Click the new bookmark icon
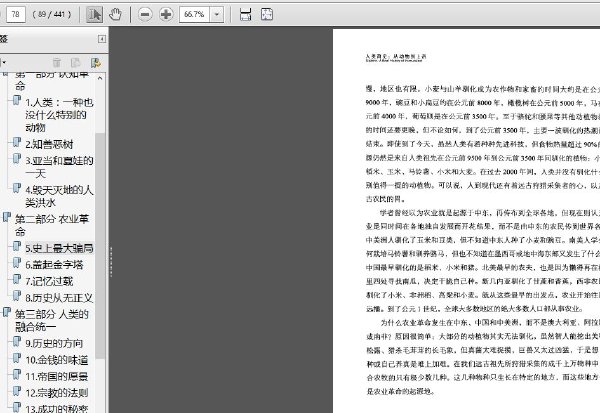Image resolution: width=600 pixels, height=413 pixels. coord(76,63)
